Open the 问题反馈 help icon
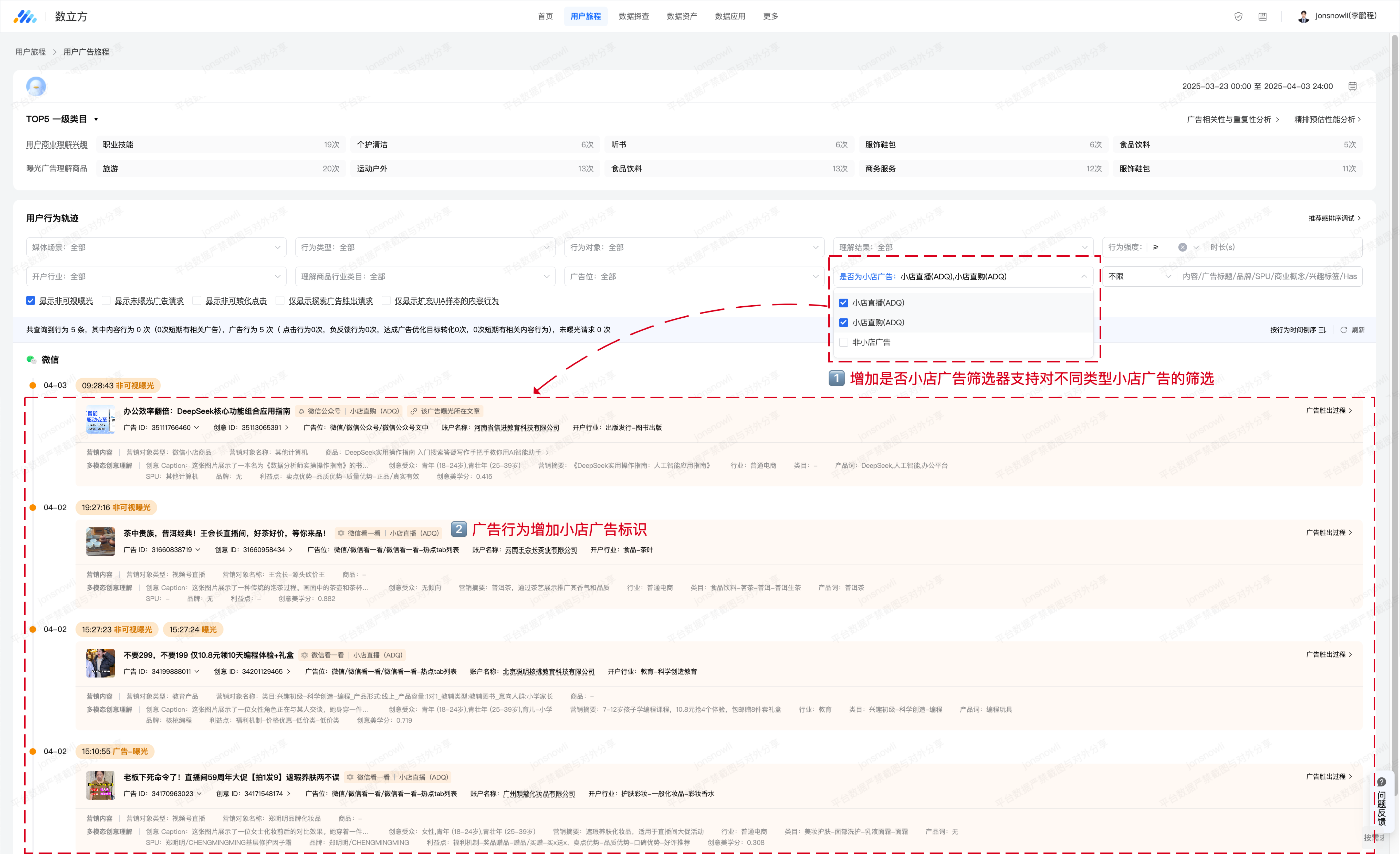 [1381, 782]
